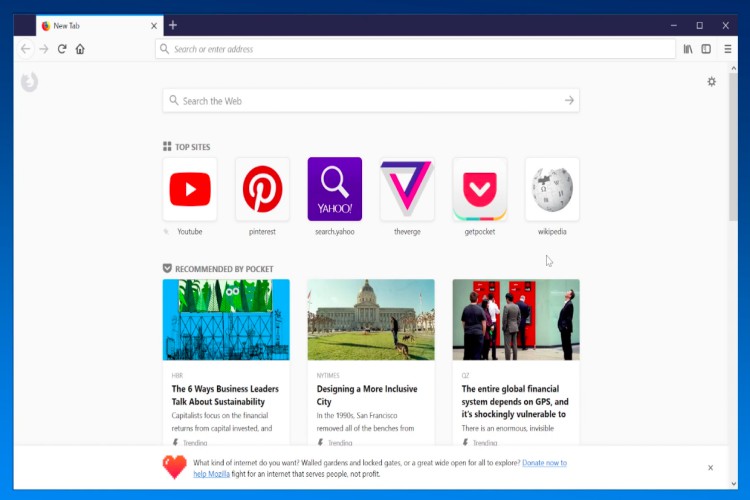The width and height of the screenshot is (750, 500).
Task: Open theverge top site tile
Action: pyautogui.click(x=407, y=189)
